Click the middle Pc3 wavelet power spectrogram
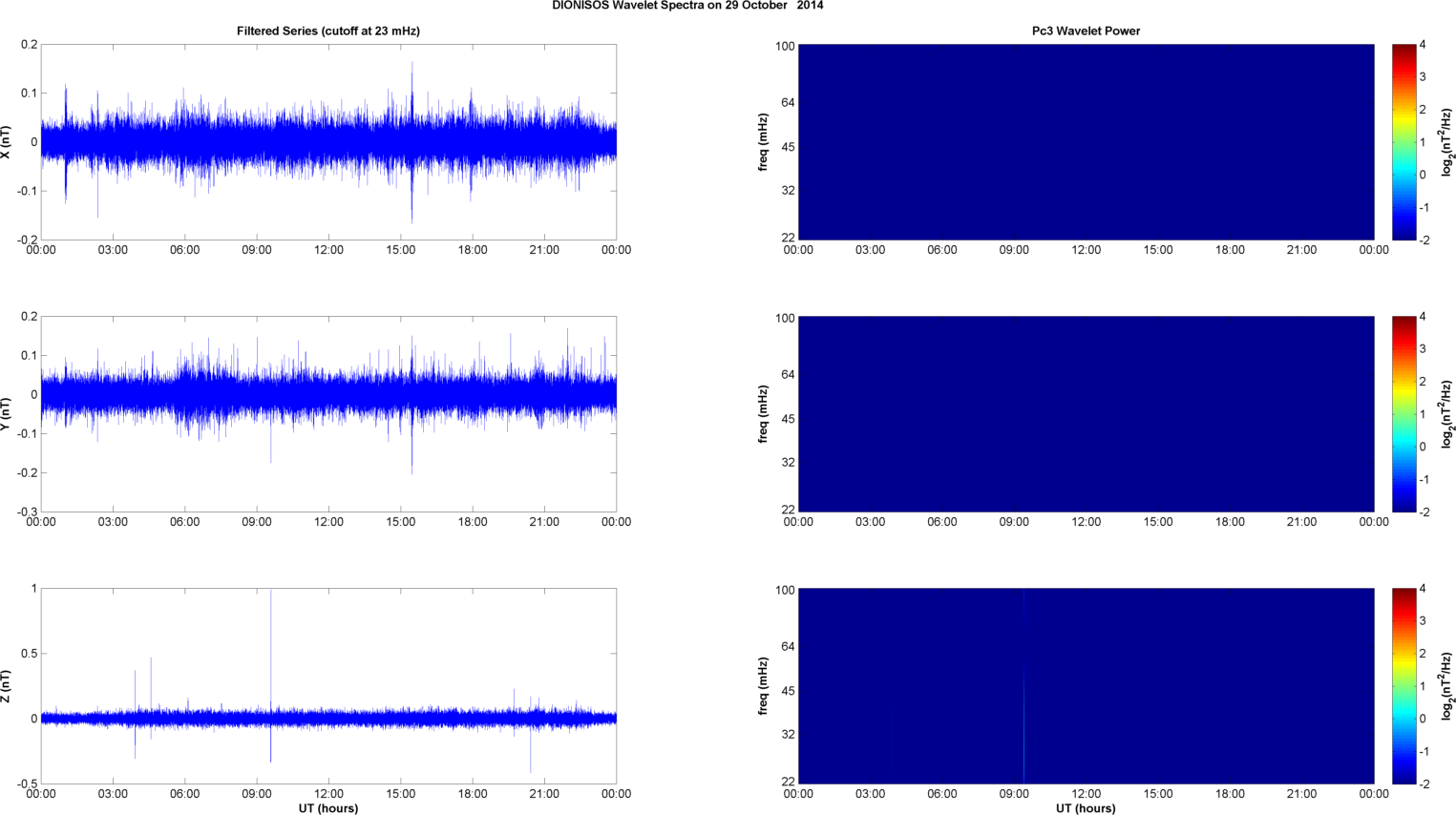The height and width of the screenshot is (815, 1456). pyautogui.click(x=1086, y=414)
